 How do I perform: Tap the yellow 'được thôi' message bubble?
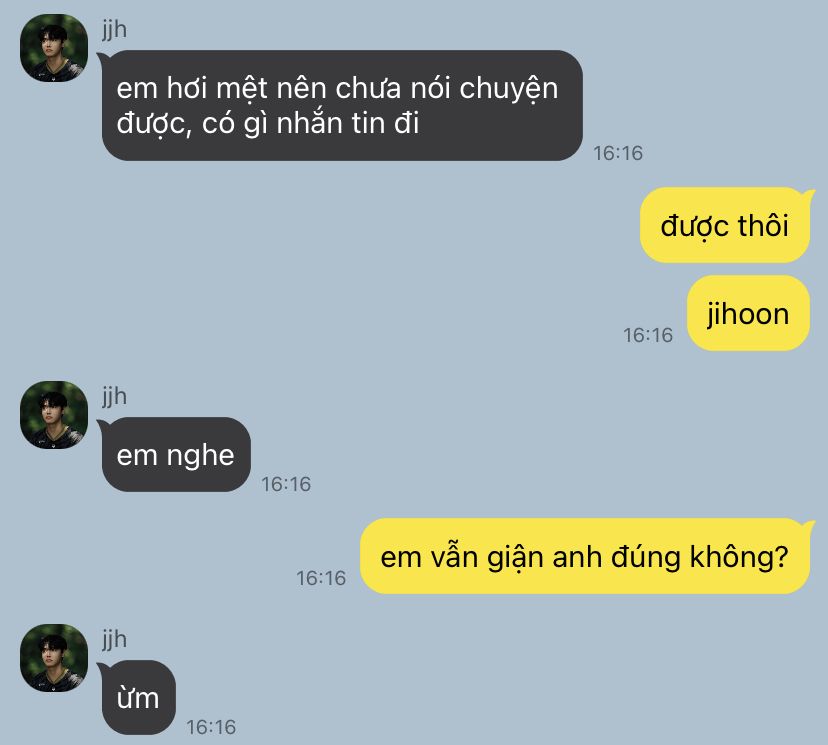pyautogui.click(x=724, y=225)
